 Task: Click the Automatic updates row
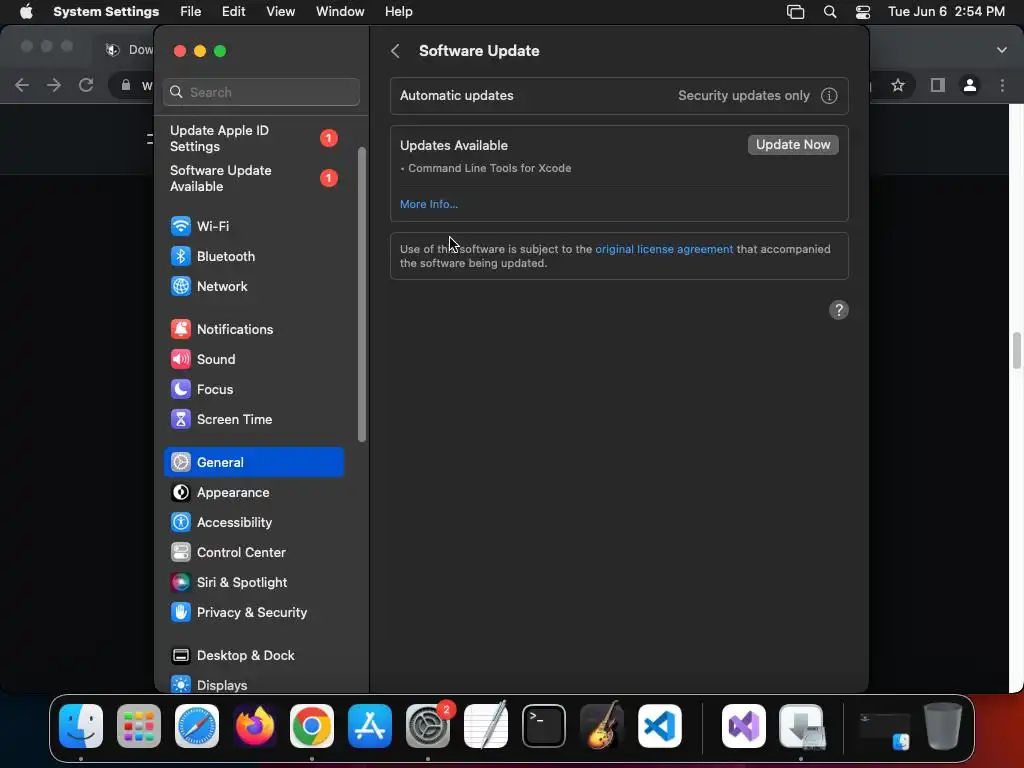coord(619,96)
